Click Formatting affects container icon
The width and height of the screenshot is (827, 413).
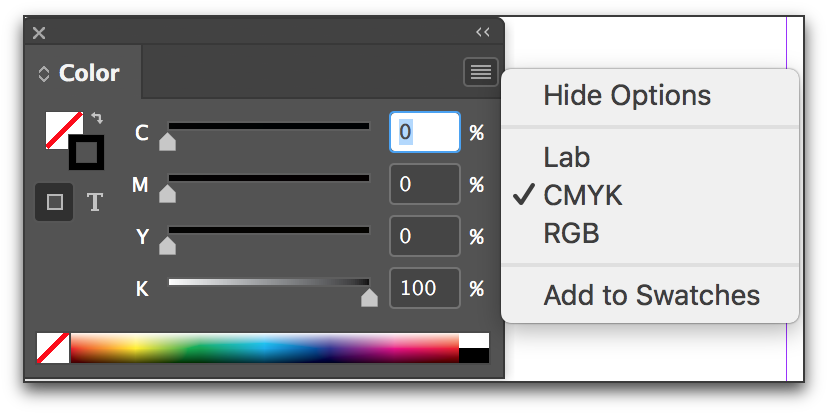(x=54, y=202)
